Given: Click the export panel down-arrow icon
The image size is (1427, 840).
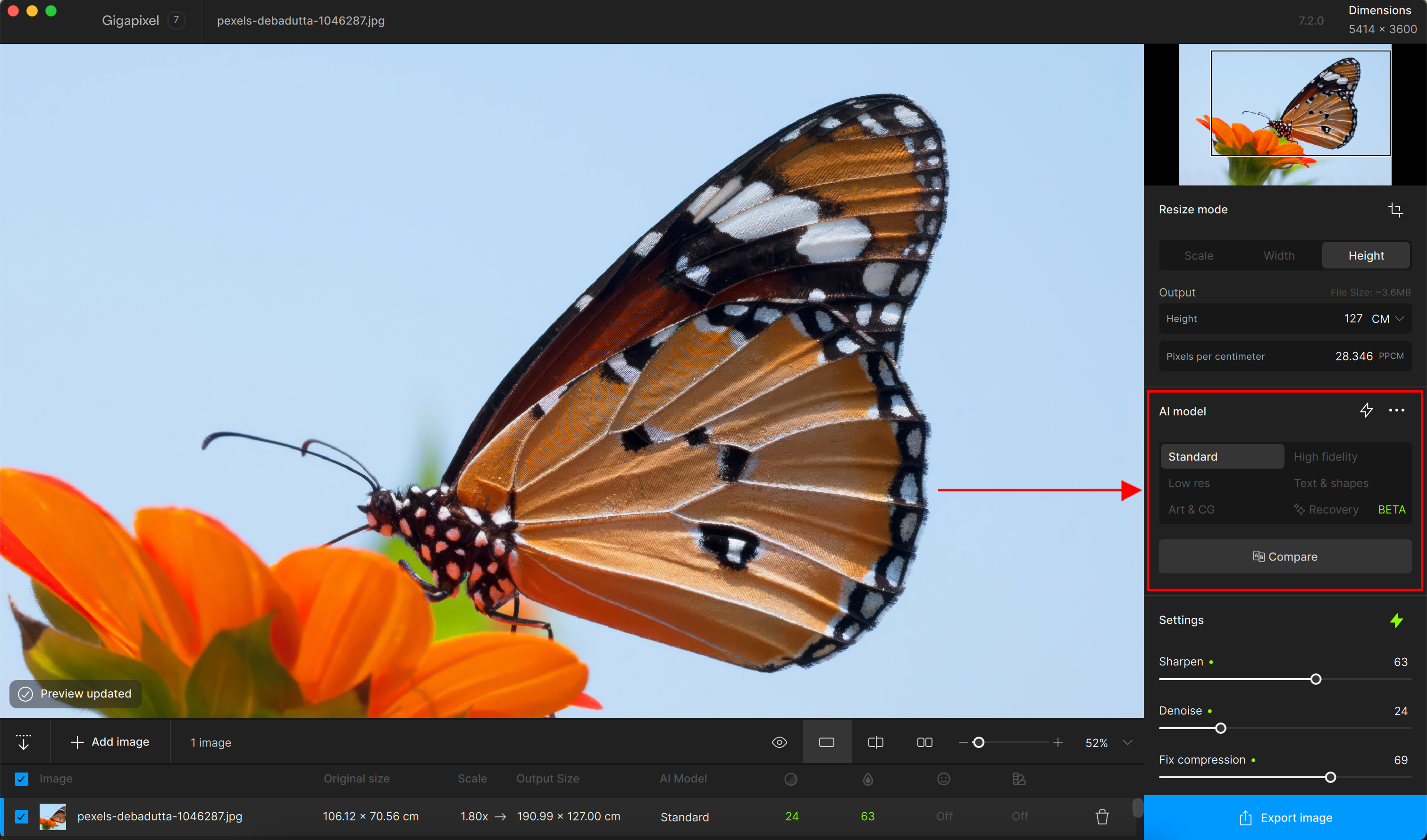Looking at the screenshot, I should 23,742.
